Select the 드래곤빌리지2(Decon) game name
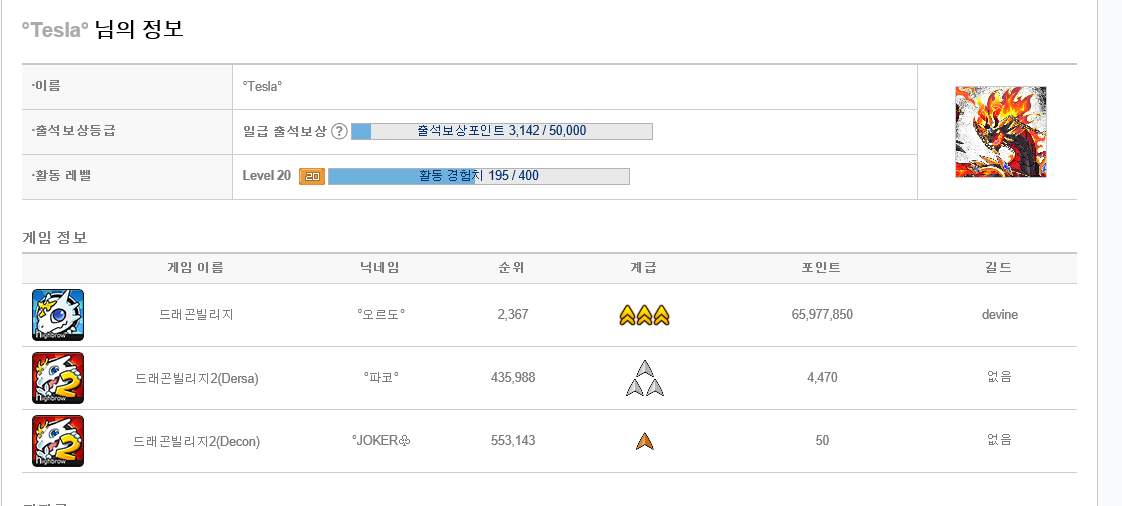The width and height of the screenshot is (1122, 506). [197, 442]
